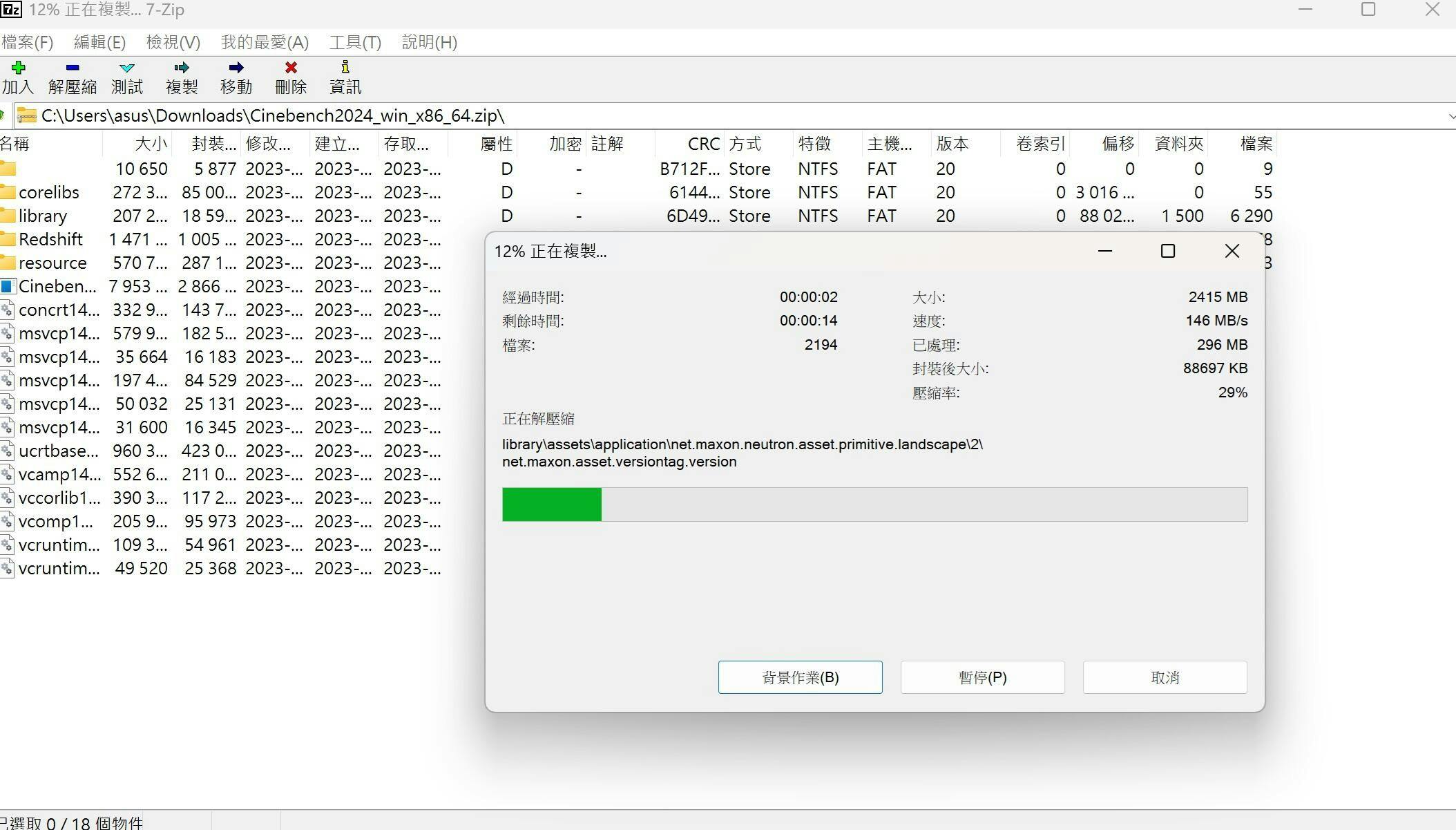This screenshot has height=830, width=1456.
Task: Click the Background (背景作業) button
Action: pos(801,677)
